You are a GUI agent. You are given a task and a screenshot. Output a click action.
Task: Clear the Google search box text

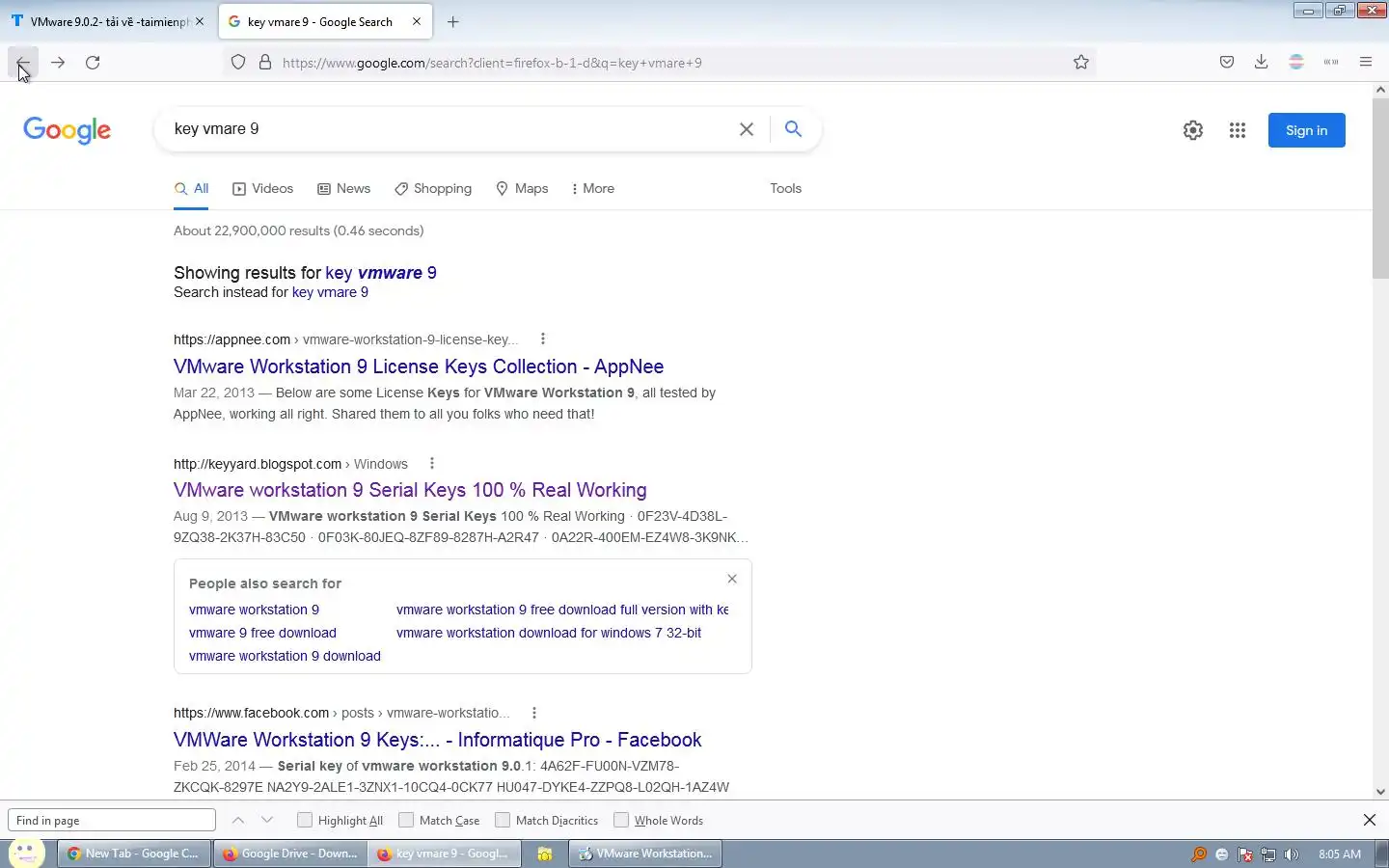pyautogui.click(x=747, y=129)
